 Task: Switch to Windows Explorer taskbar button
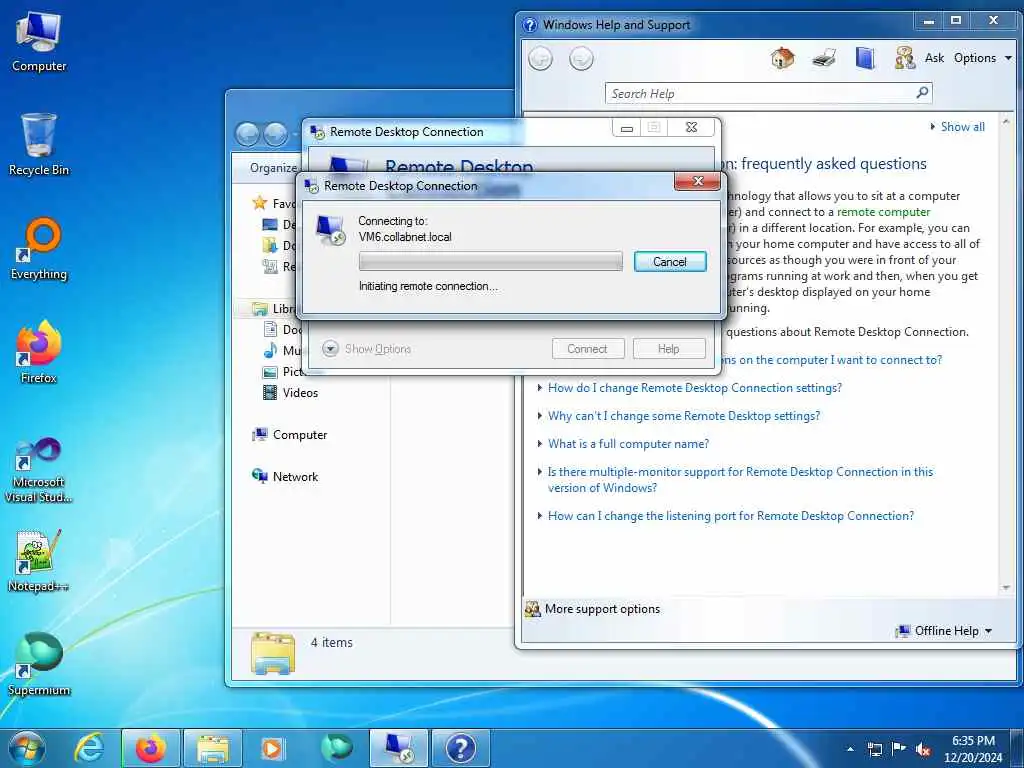coord(213,748)
